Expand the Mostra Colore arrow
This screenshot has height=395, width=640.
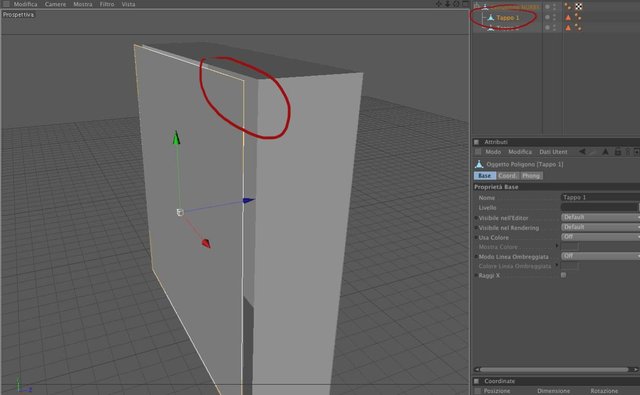(x=557, y=246)
